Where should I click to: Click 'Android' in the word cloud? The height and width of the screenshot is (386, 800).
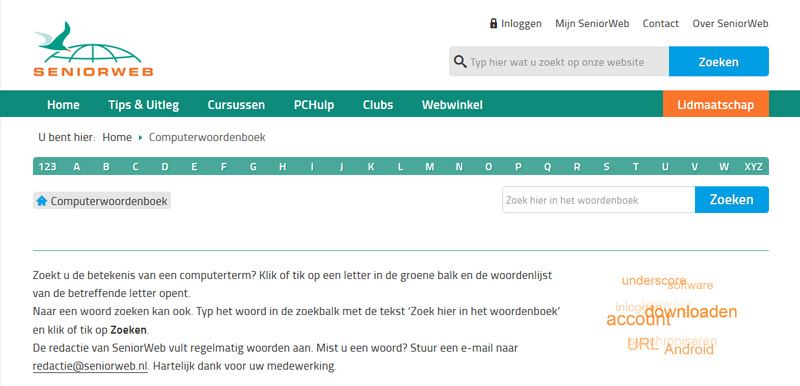click(x=689, y=350)
